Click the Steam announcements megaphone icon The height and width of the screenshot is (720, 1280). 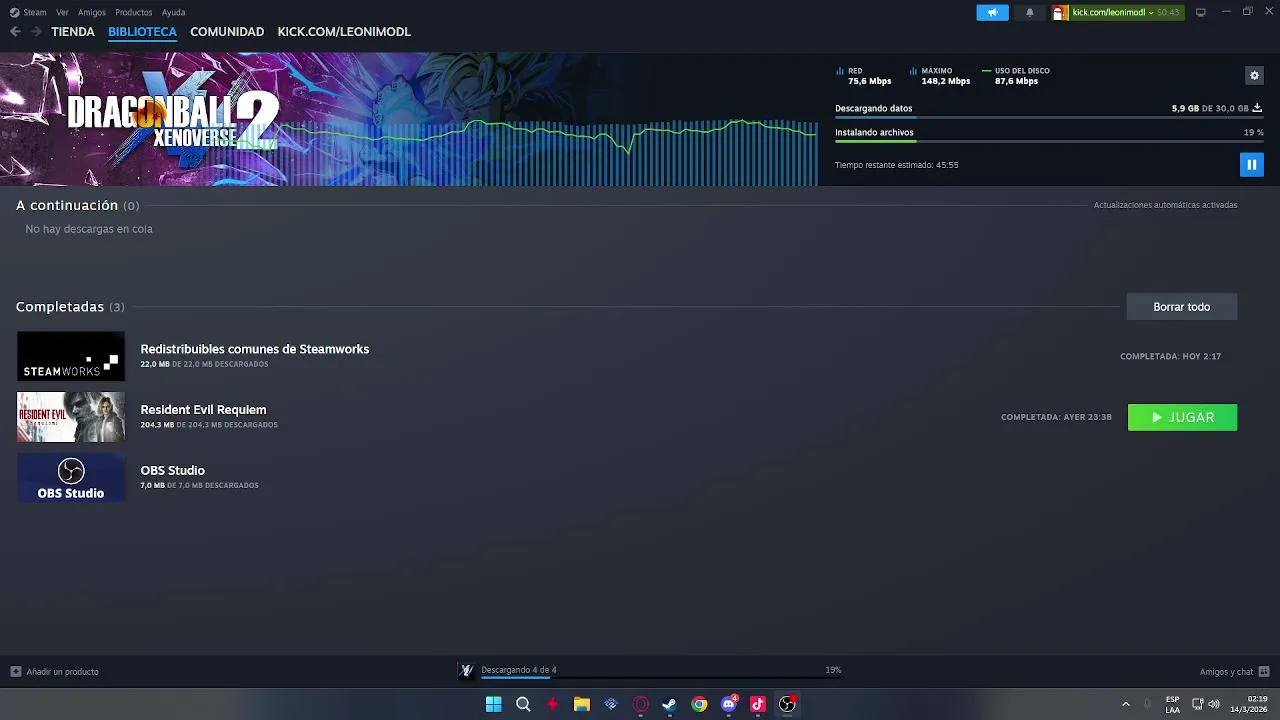(x=992, y=12)
